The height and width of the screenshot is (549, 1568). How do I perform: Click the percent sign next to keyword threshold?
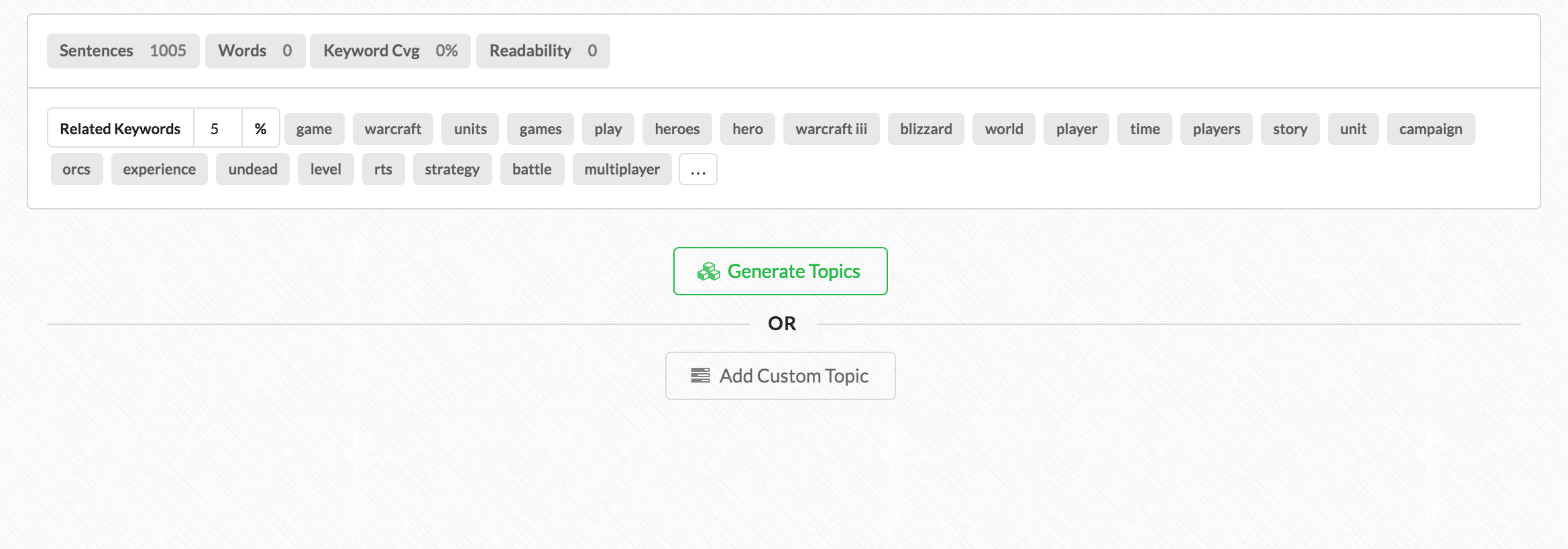(261, 128)
